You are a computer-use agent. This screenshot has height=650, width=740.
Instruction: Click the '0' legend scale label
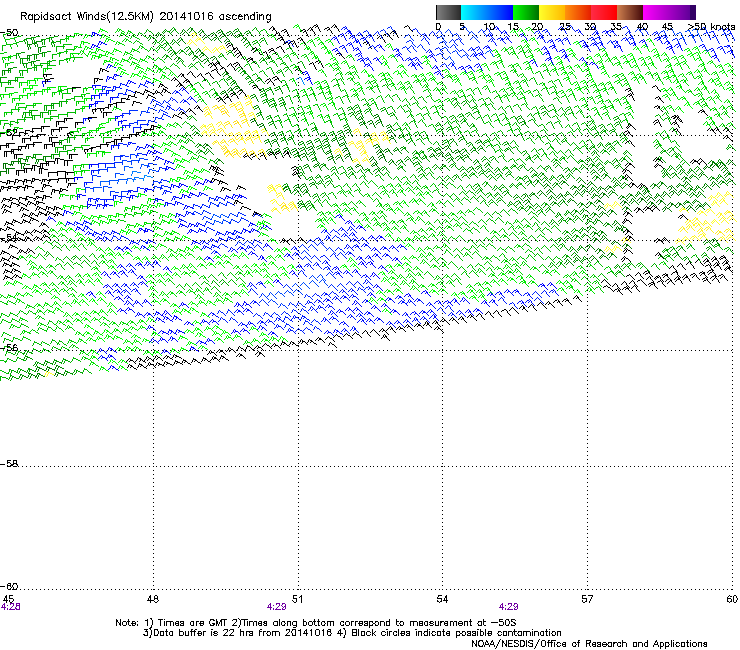(438, 27)
